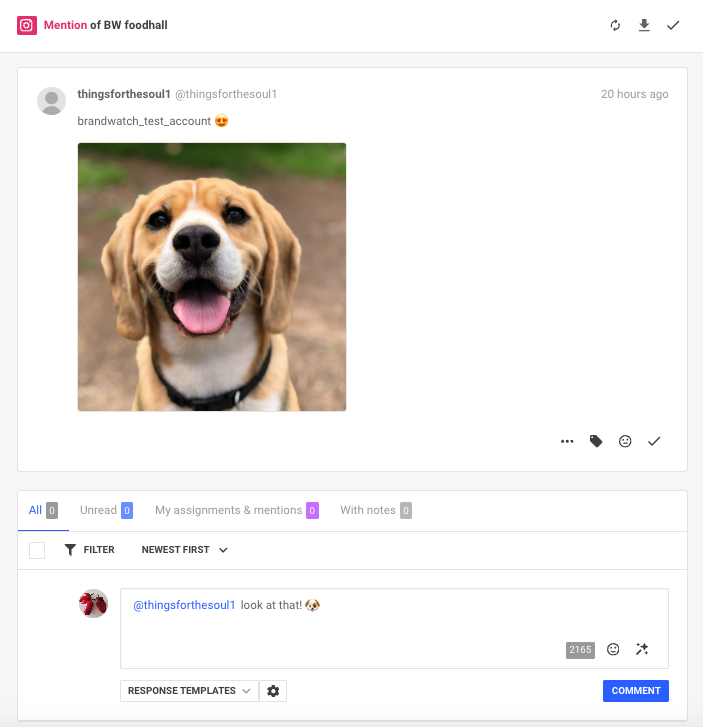Click the strawberry account avatar
This screenshot has width=703, height=727.
tap(93, 604)
